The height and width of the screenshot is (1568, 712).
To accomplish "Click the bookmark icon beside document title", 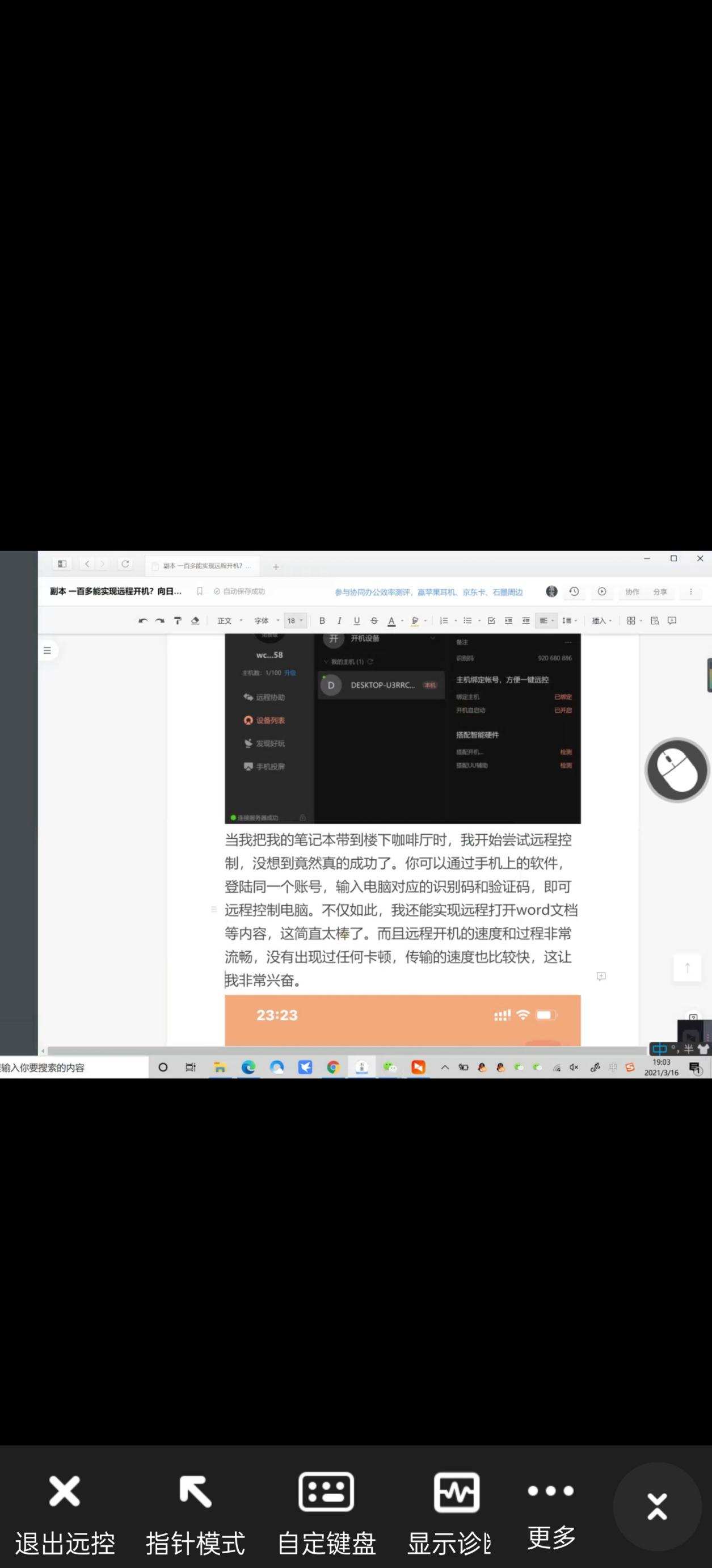I will [200, 592].
